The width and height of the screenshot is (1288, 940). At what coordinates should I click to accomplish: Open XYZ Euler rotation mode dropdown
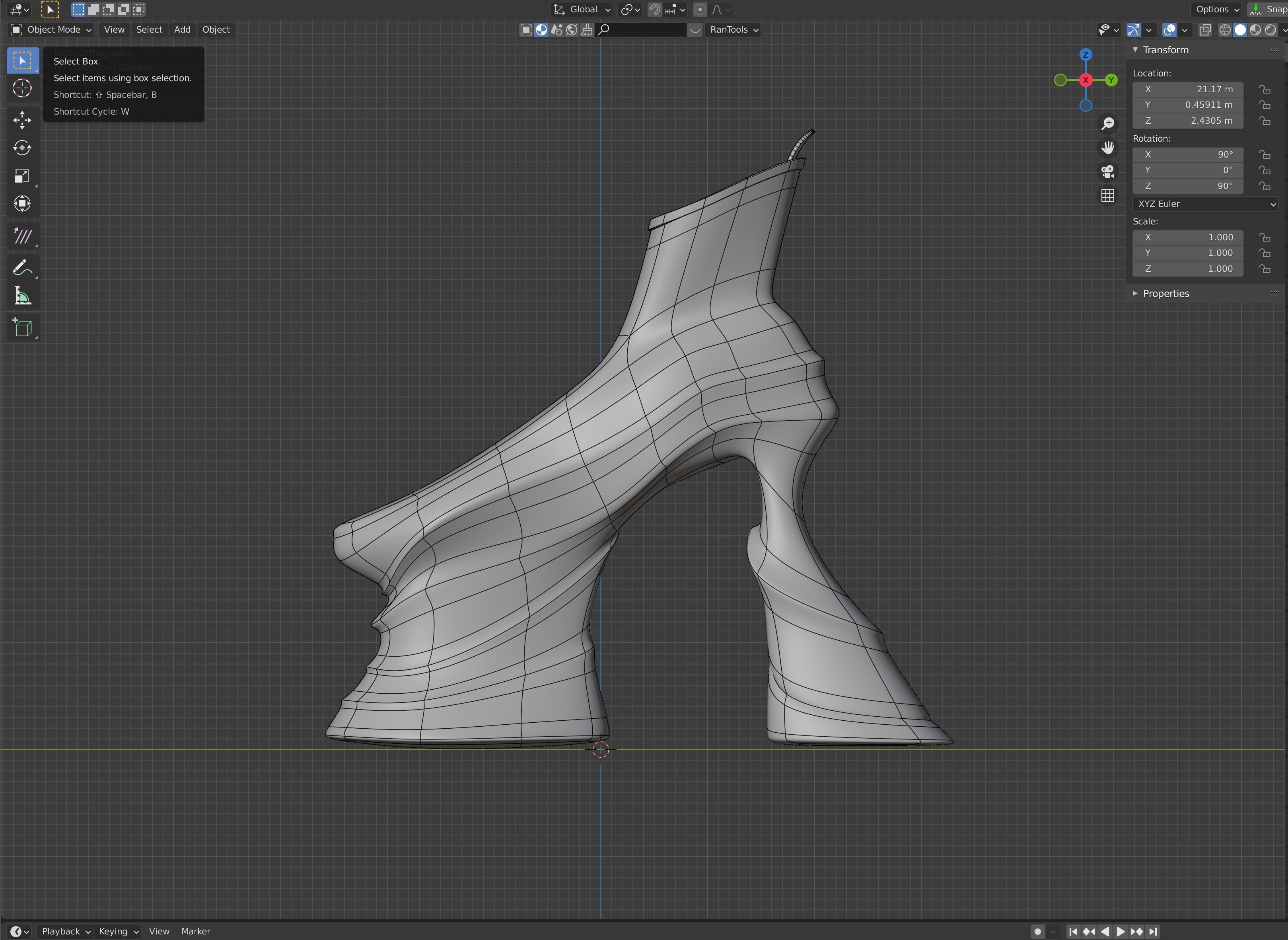point(1205,204)
